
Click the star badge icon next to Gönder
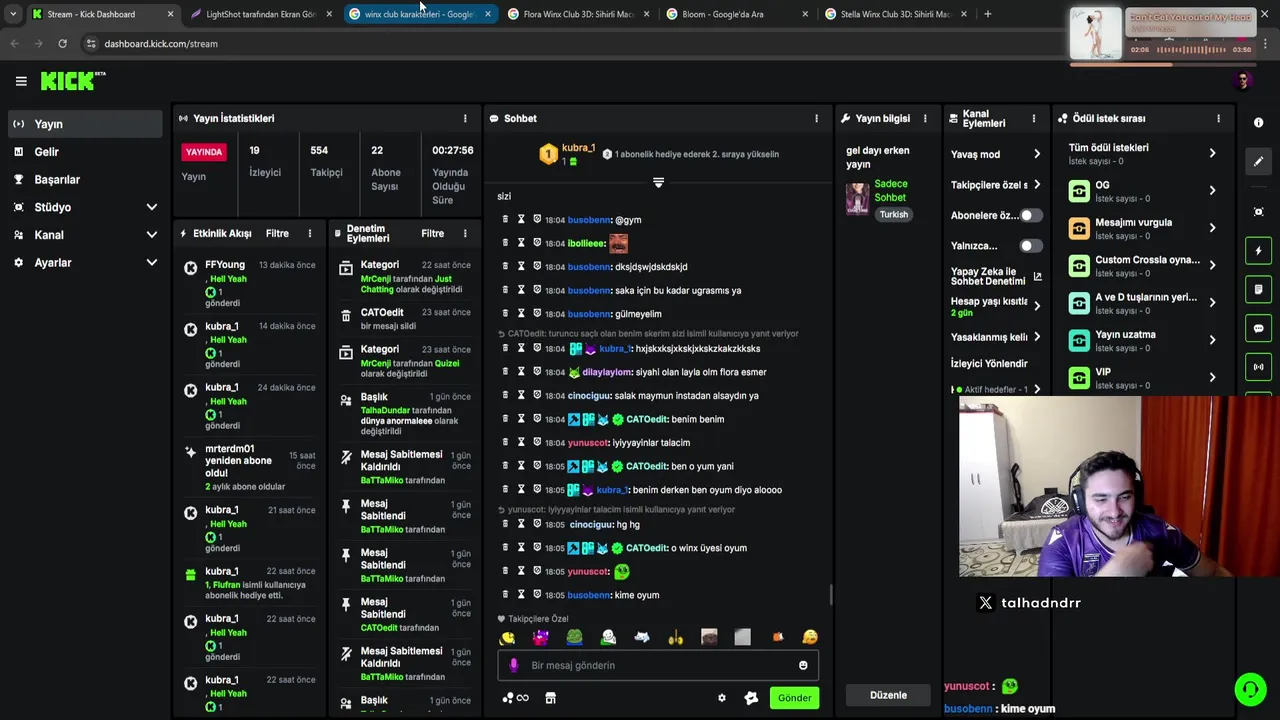(751, 698)
